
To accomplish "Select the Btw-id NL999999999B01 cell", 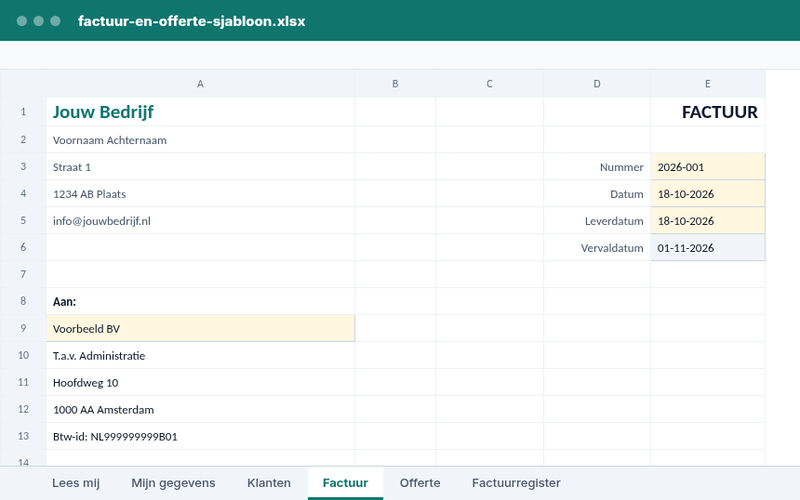I will [201, 437].
